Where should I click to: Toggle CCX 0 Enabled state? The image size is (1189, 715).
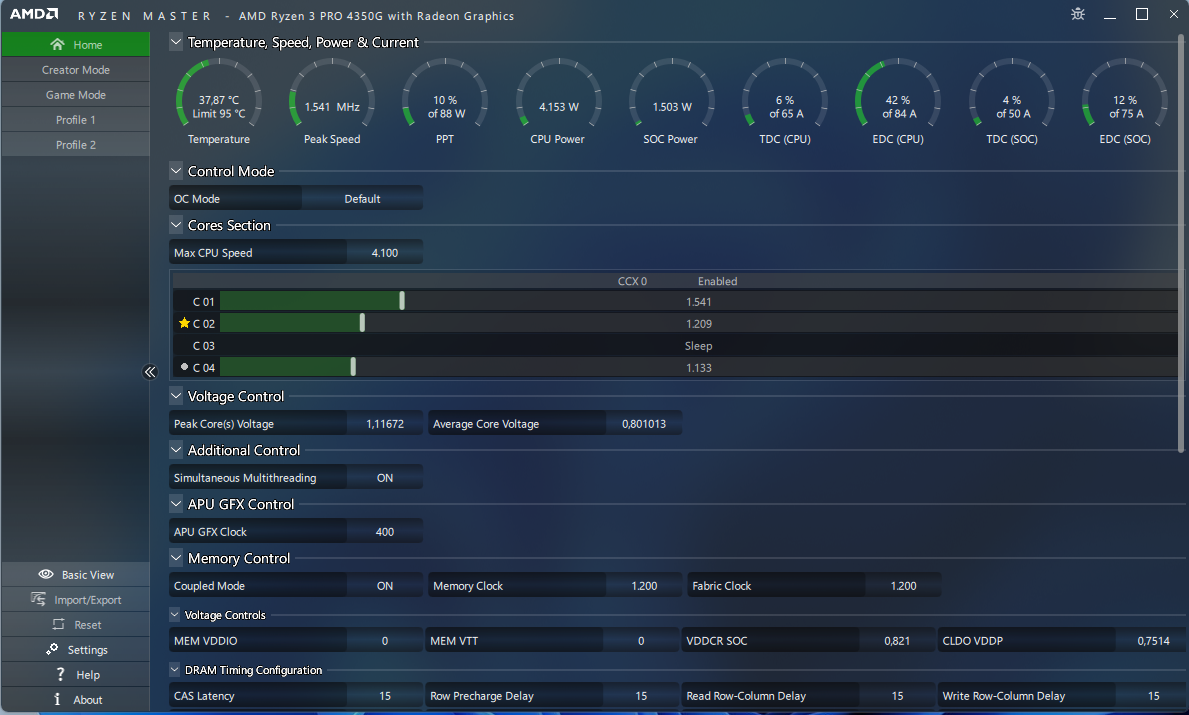717,281
